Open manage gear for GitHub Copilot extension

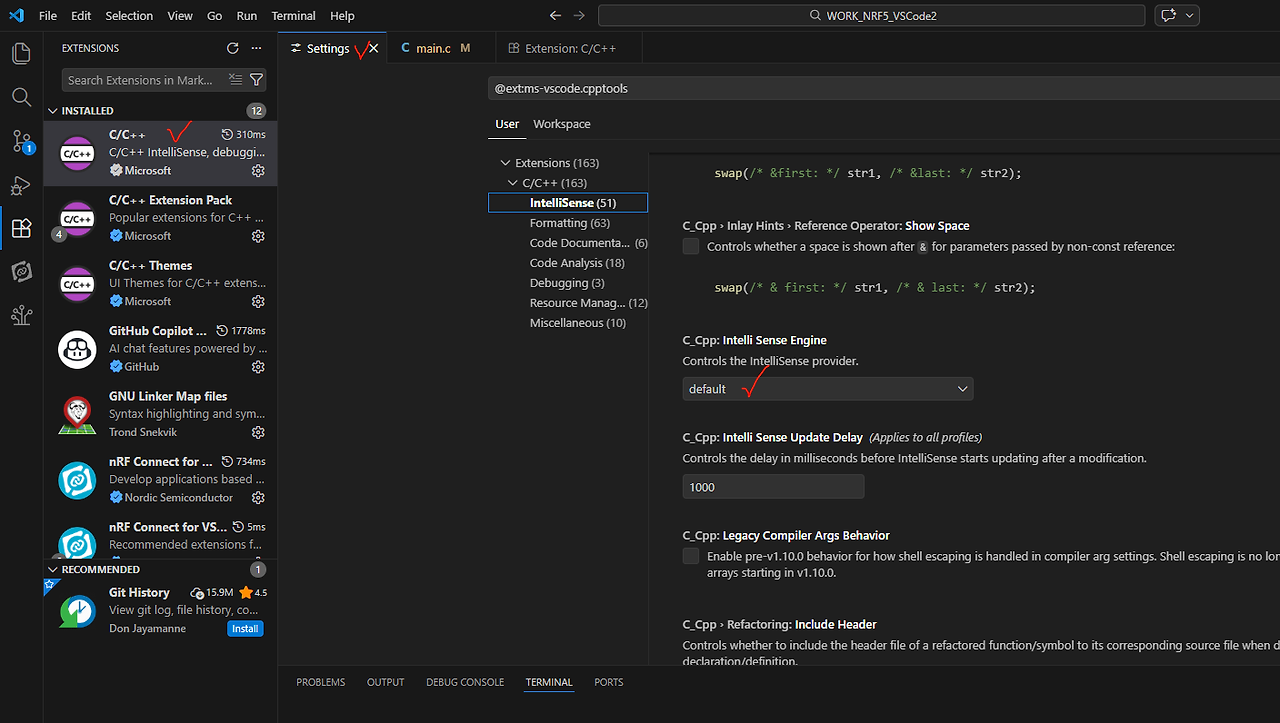[258, 367]
